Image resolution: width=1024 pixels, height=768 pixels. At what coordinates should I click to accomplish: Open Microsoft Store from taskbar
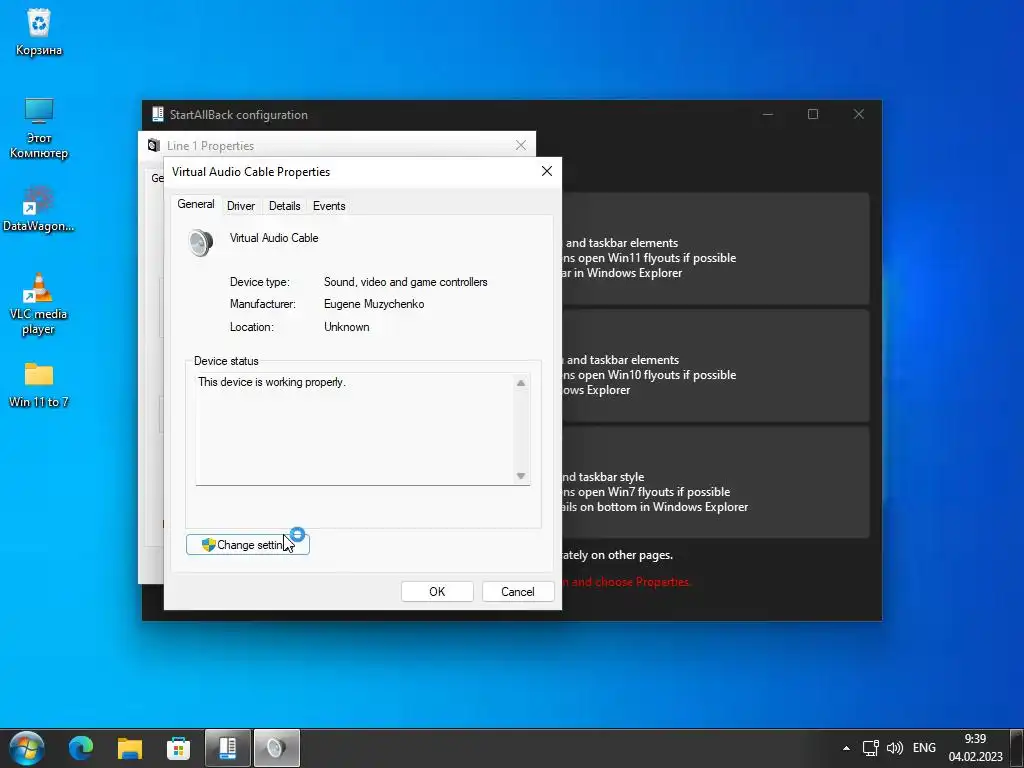point(178,748)
